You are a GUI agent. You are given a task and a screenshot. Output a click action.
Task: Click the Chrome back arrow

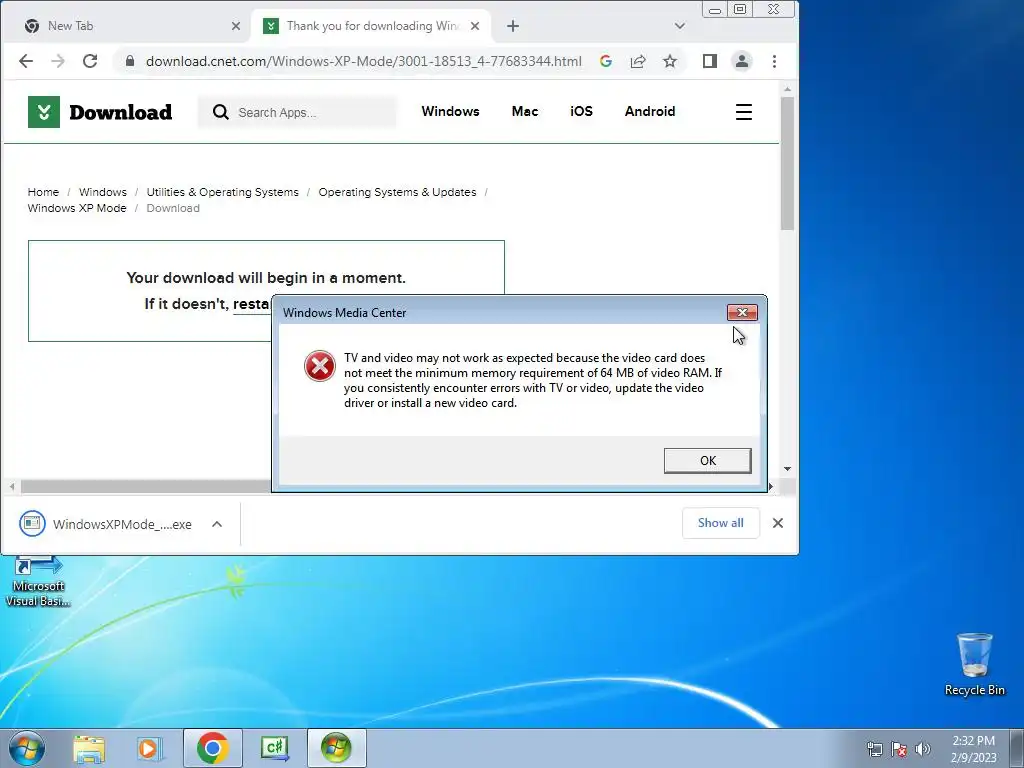(25, 61)
